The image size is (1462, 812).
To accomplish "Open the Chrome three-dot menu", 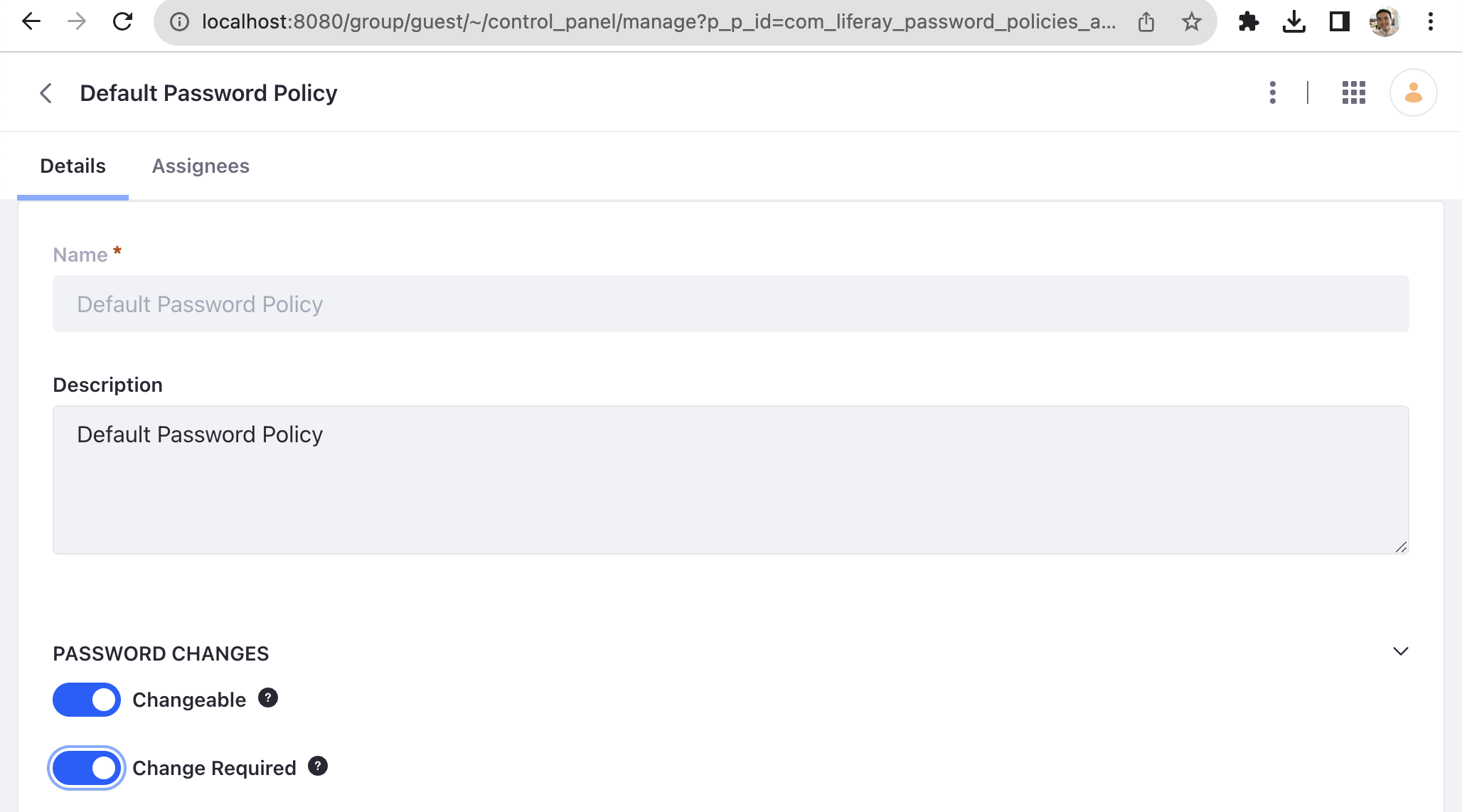I will point(1430,22).
